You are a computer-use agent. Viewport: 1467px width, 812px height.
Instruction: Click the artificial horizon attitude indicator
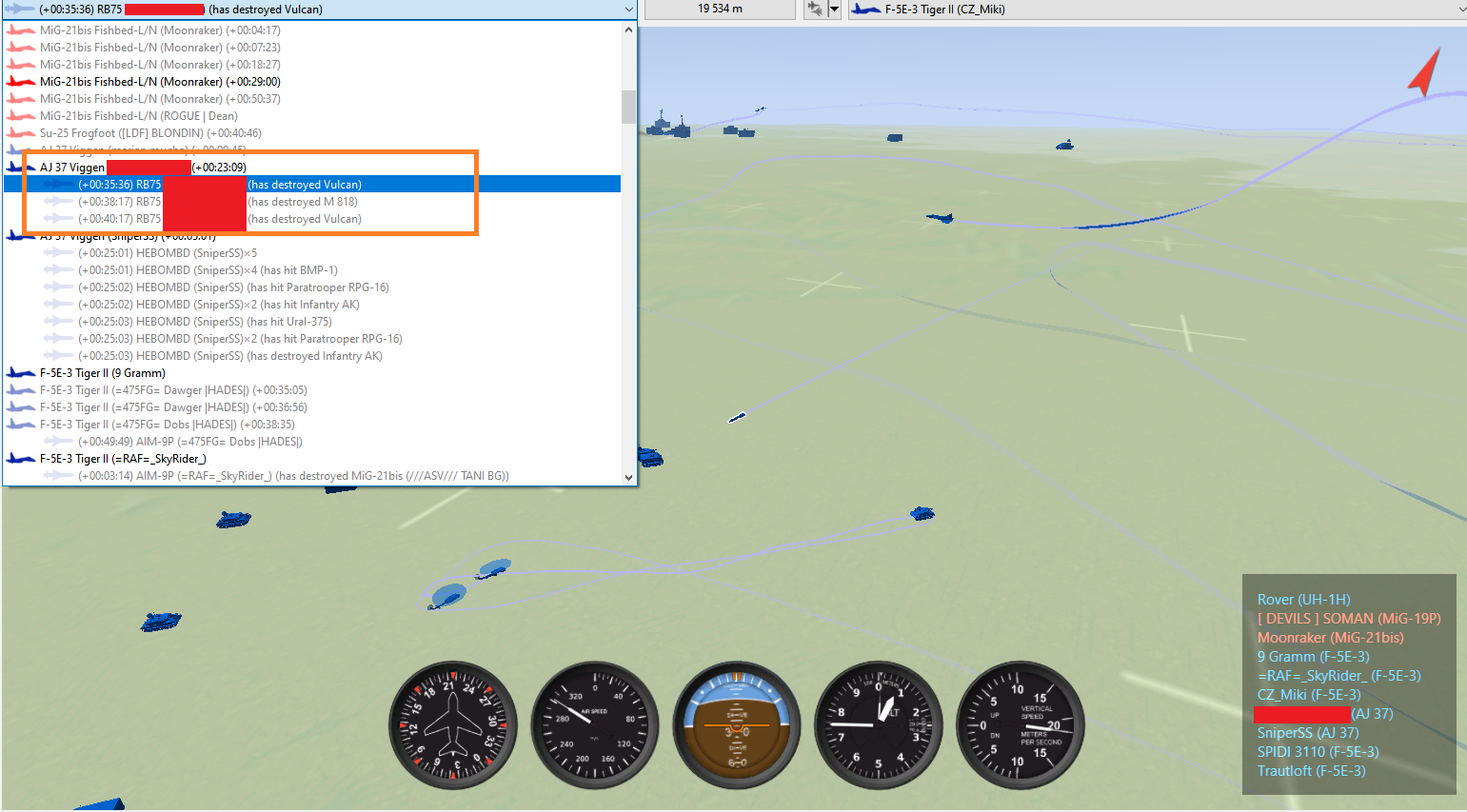(737, 725)
